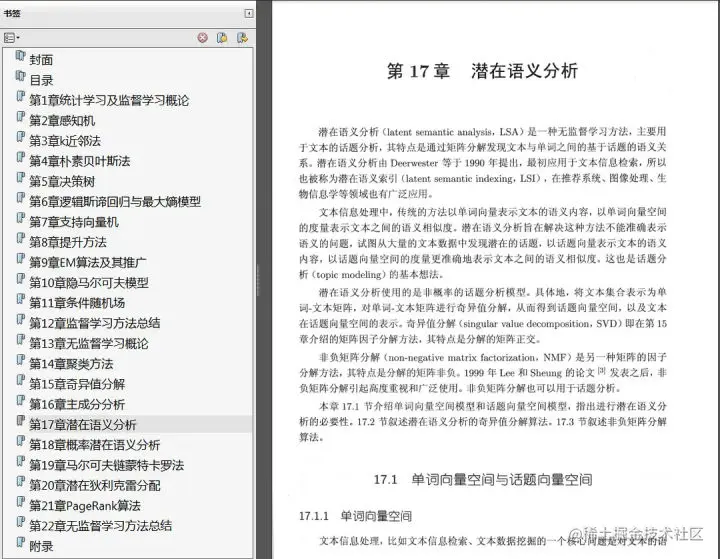
Task: Open 第12章监督学习方法总结 bookmark
Action: (x=95, y=323)
